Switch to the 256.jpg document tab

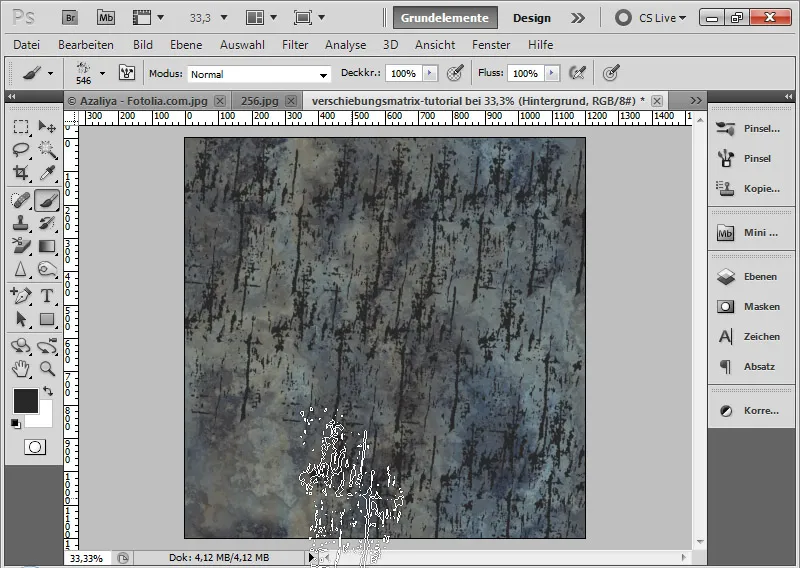point(260,101)
